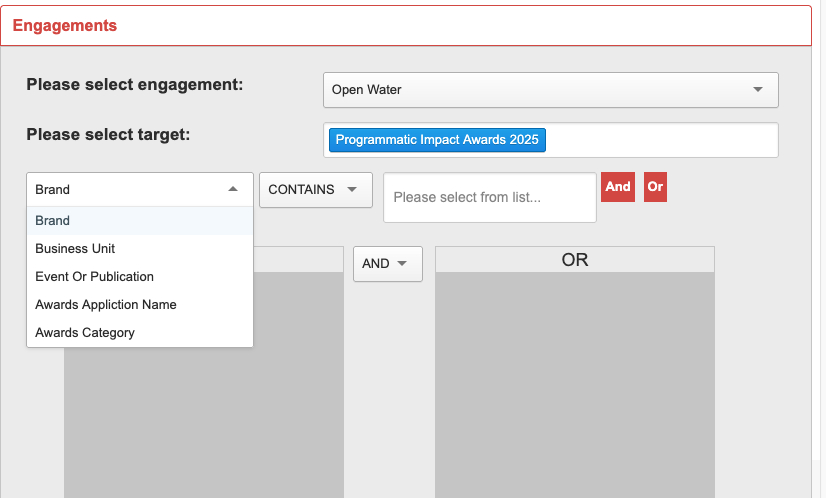Image resolution: width=826 pixels, height=498 pixels.
Task: Click the Open Water dropdown arrow icon
Action: 758,90
